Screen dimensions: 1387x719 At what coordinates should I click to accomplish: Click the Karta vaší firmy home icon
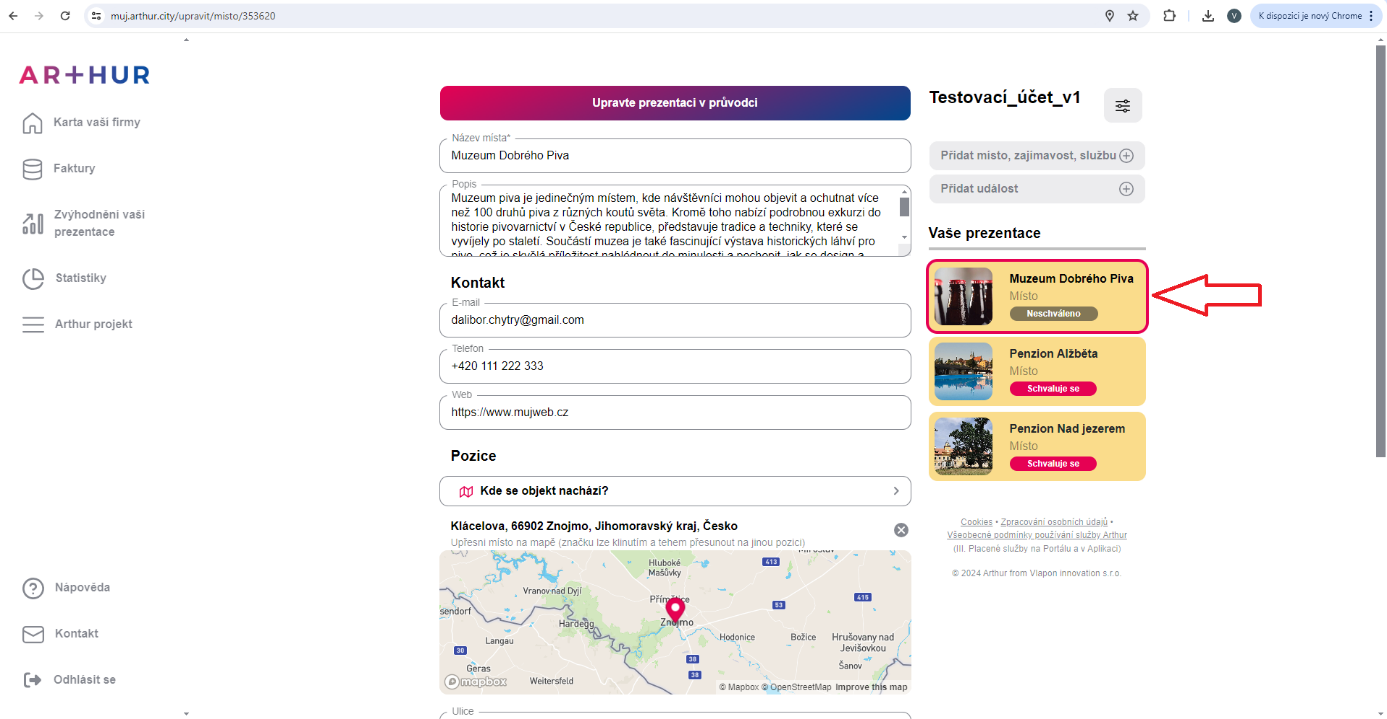tap(33, 123)
